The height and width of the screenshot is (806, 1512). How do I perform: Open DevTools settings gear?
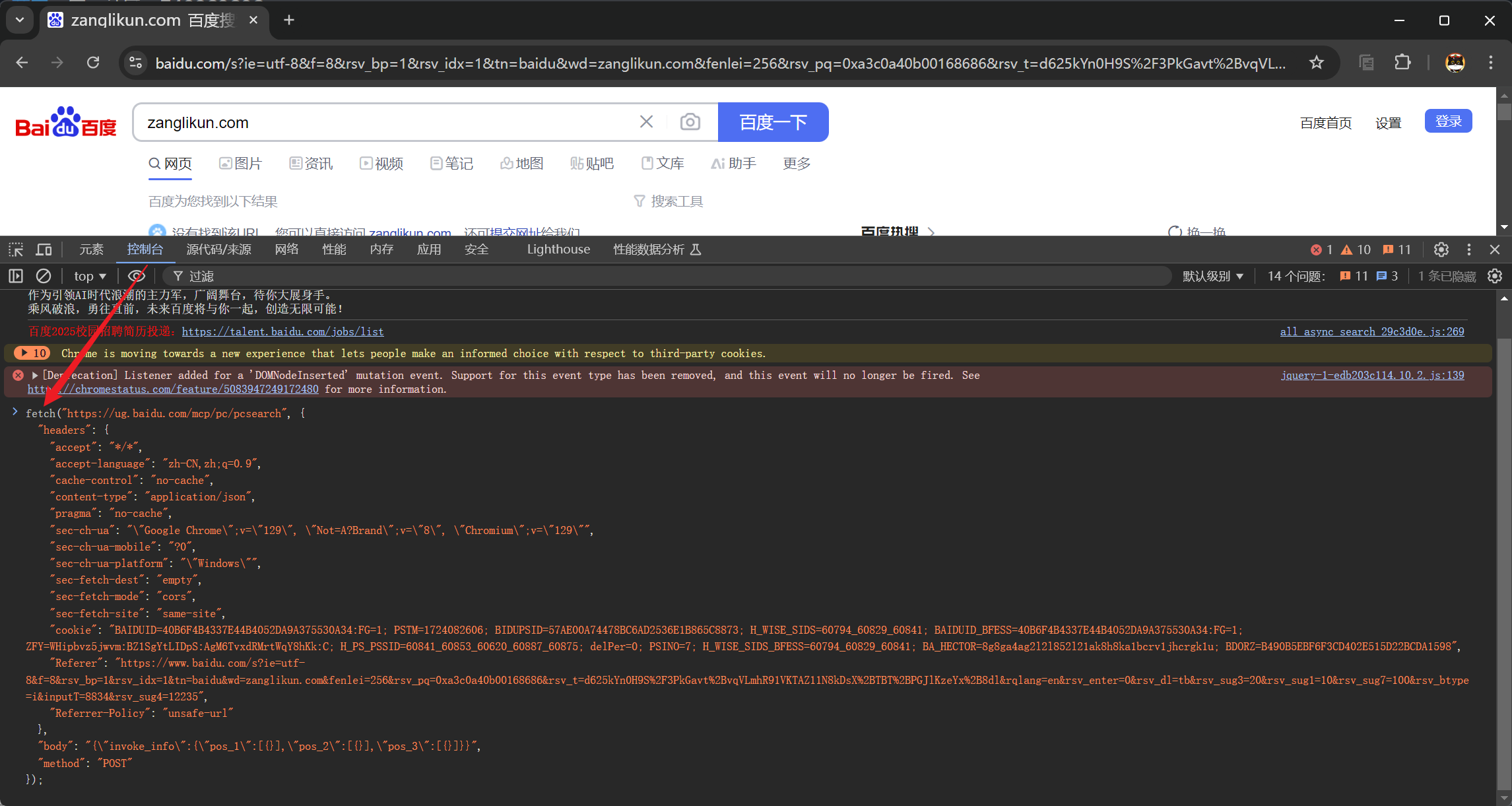coord(1441,250)
